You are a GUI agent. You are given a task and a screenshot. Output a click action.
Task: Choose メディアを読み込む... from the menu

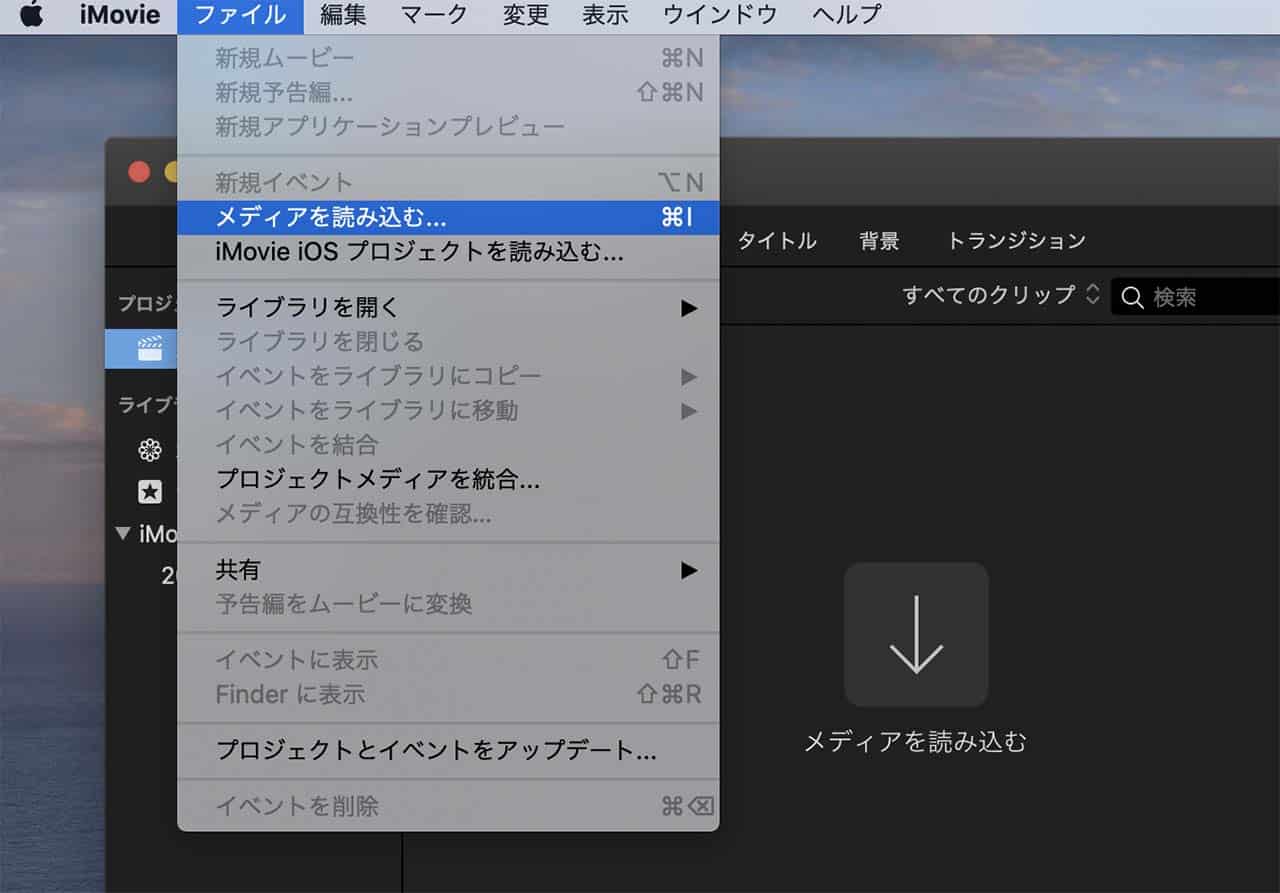click(x=448, y=217)
